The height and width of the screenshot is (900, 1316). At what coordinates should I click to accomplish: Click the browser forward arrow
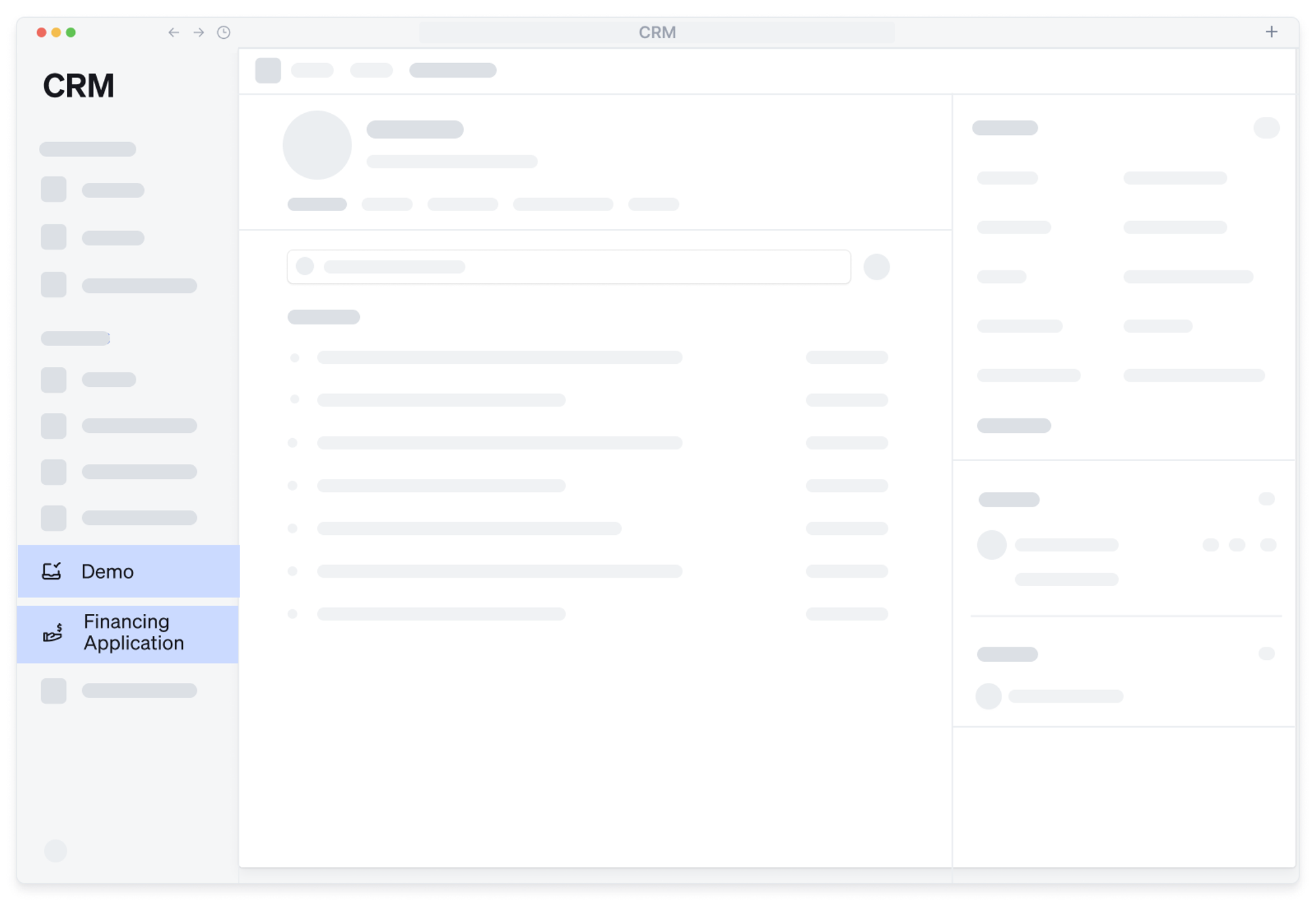[199, 32]
